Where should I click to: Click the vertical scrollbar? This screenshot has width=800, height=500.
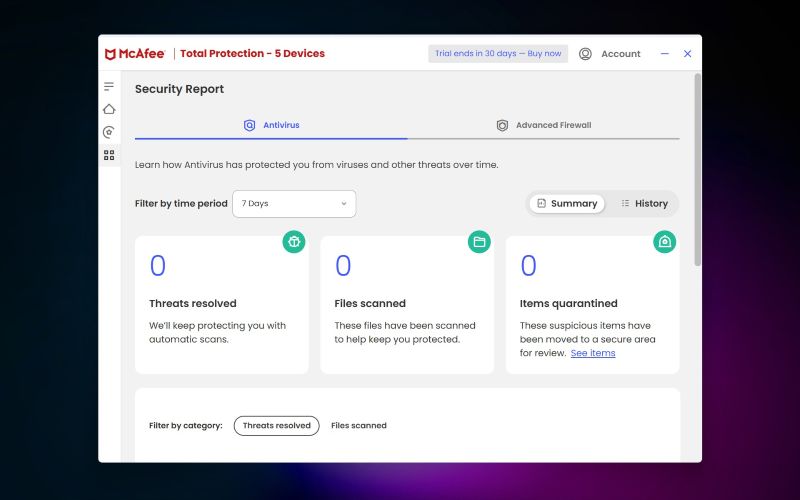tap(697, 169)
